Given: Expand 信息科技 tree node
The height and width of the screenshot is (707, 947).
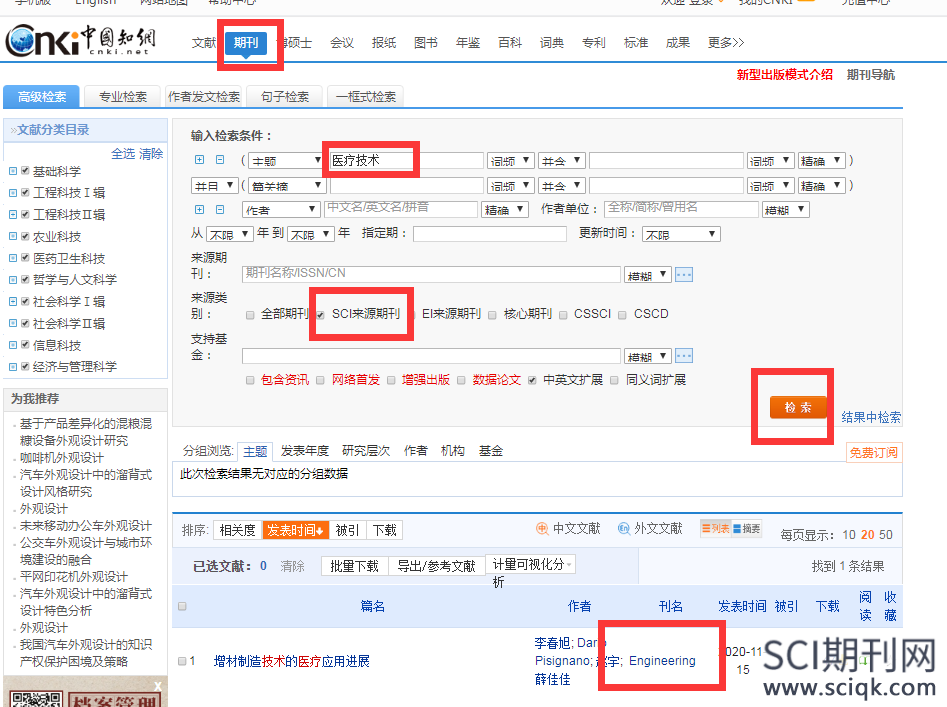Looking at the screenshot, I should point(13,345).
